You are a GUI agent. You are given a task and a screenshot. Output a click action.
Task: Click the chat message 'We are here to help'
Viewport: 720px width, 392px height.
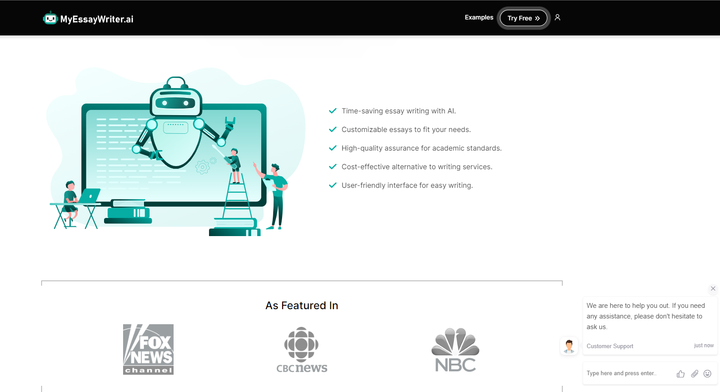pos(646,316)
